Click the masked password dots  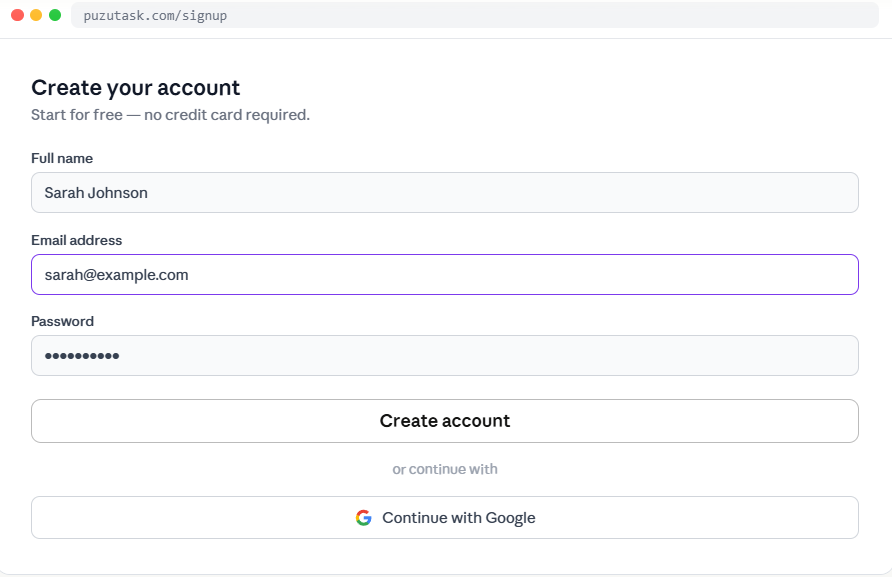coord(81,356)
